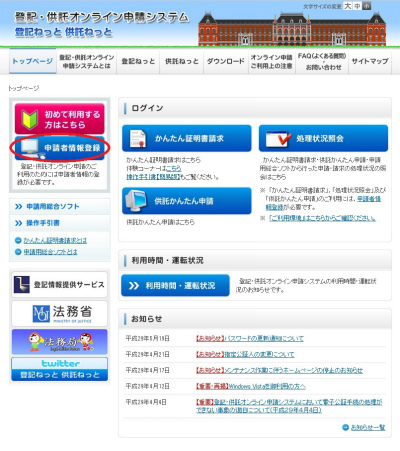The height and width of the screenshot is (451, 400).
Task: Click the date 平成29年5月19日
Action: 148,338
